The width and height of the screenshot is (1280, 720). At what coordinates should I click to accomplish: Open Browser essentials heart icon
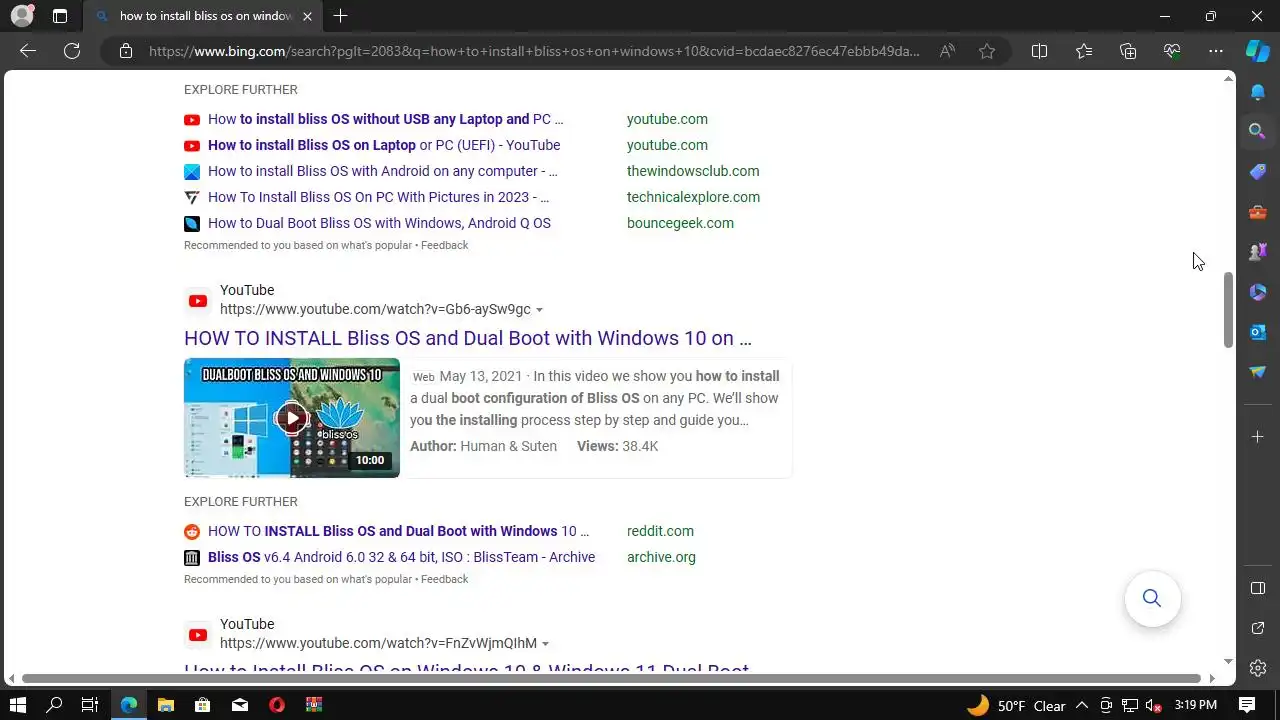tap(1172, 51)
